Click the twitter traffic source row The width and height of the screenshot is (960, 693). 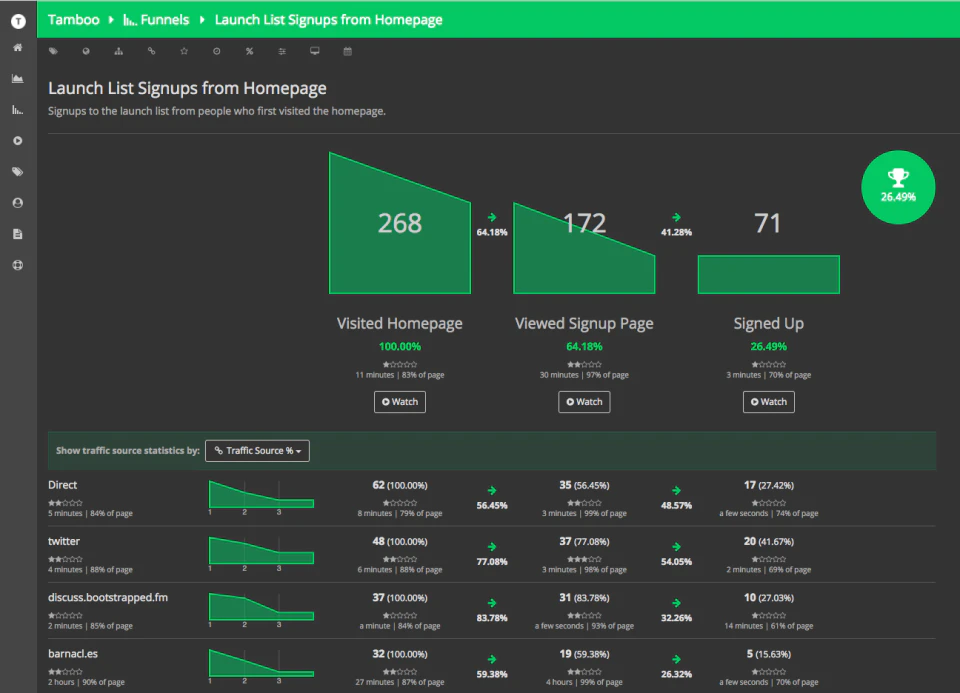pyautogui.click(x=492, y=554)
